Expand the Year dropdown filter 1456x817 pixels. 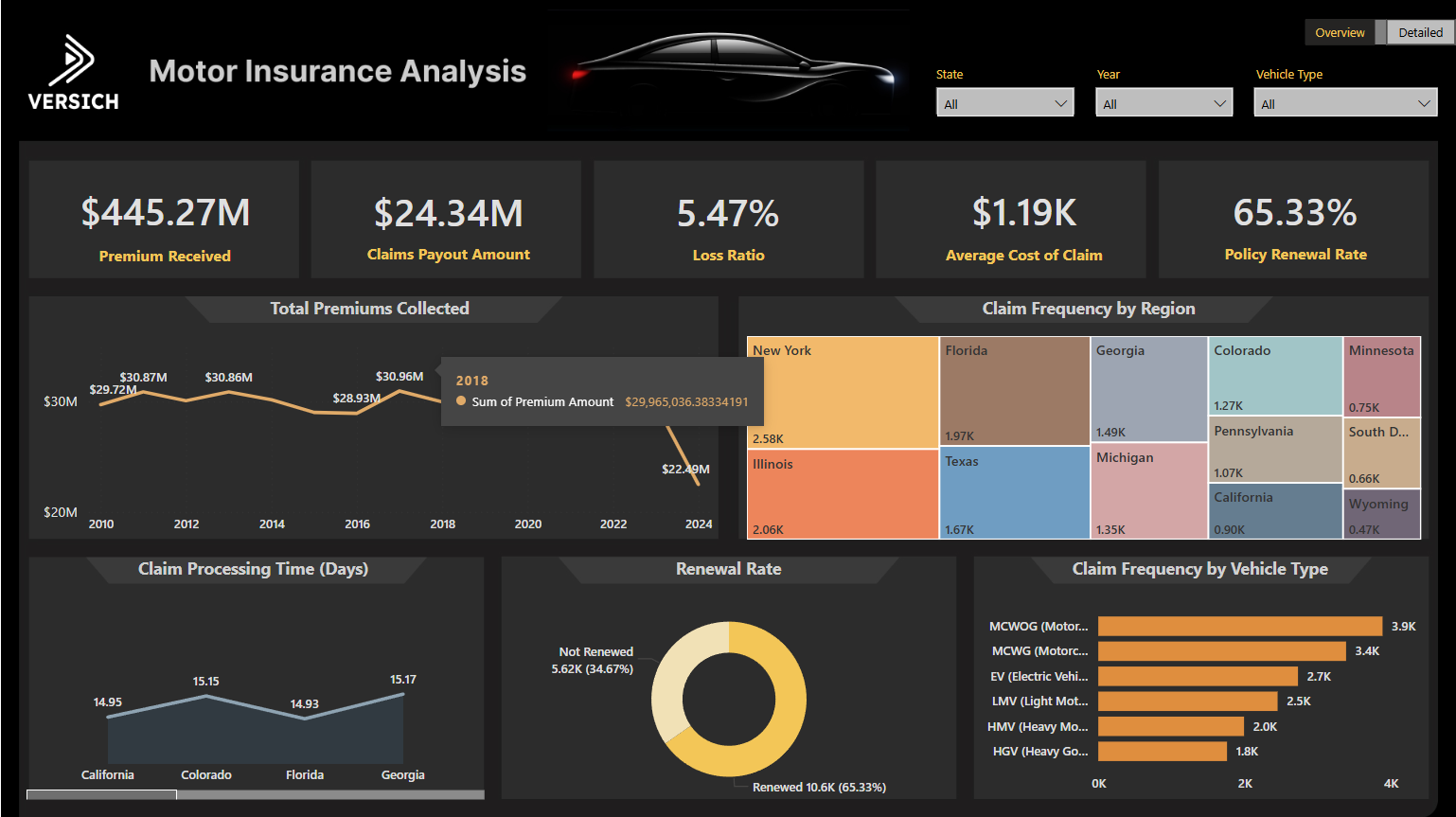(1163, 103)
